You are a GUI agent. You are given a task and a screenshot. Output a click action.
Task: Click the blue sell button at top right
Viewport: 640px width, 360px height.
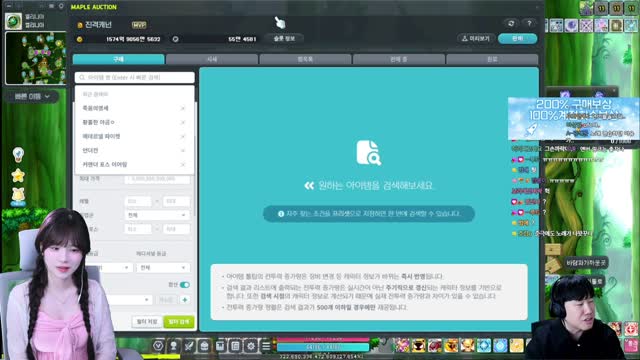pyautogui.click(x=518, y=38)
